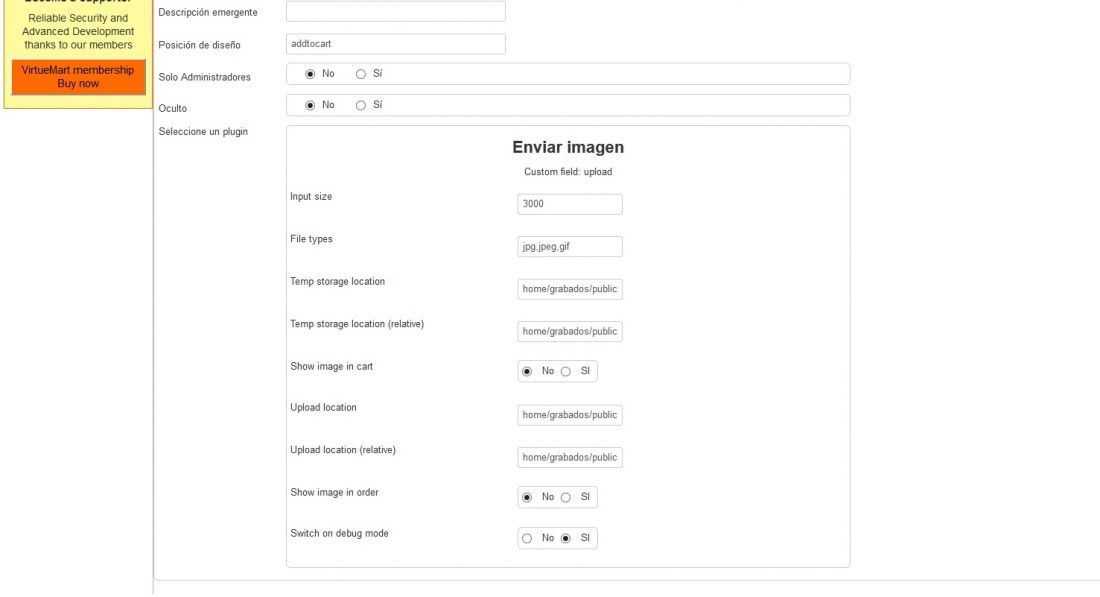The width and height of the screenshot is (1100, 597).
Task: Select No for Oculto
Action: tap(310, 105)
